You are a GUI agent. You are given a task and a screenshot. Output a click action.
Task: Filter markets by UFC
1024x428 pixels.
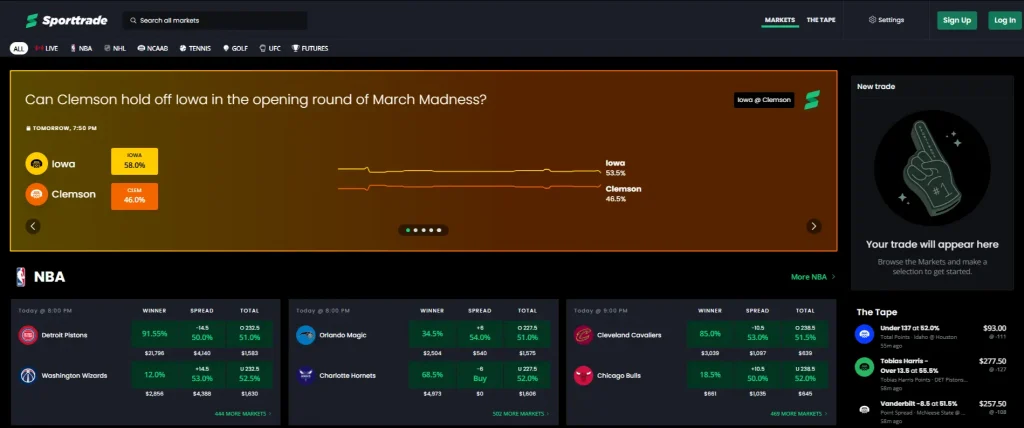(270, 48)
